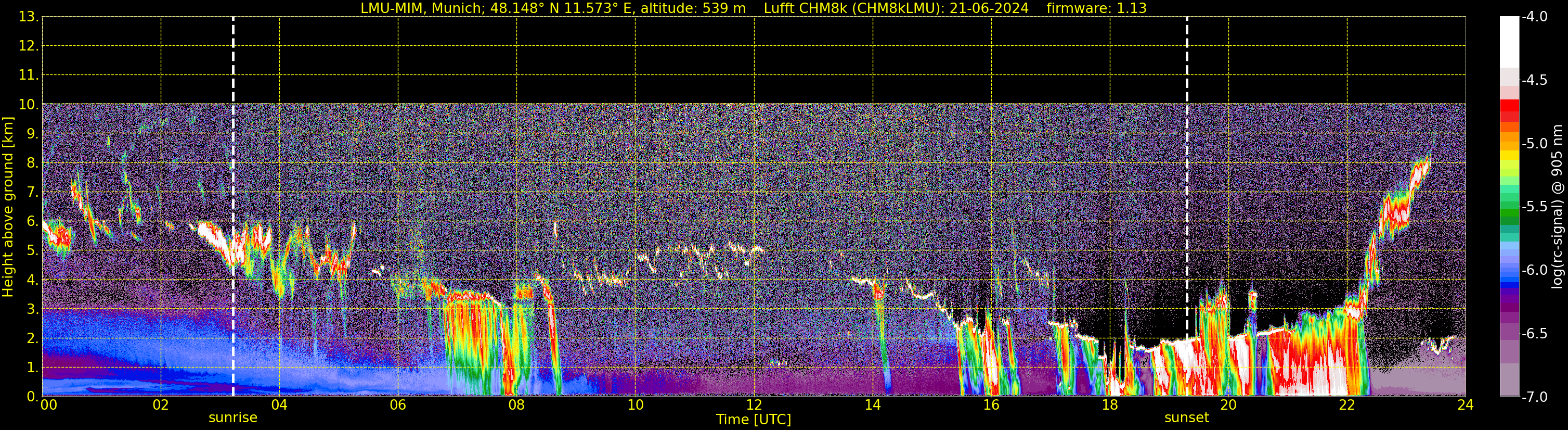Click the plot title text 'LMU-MIM, Munich'
Screen dimensions: 1568x430
[x=422, y=8]
